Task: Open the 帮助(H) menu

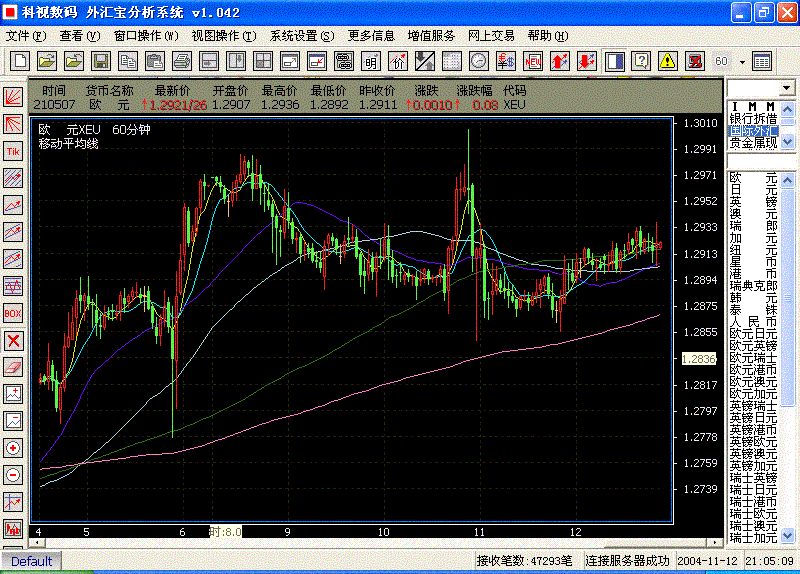Action: click(548, 36)
